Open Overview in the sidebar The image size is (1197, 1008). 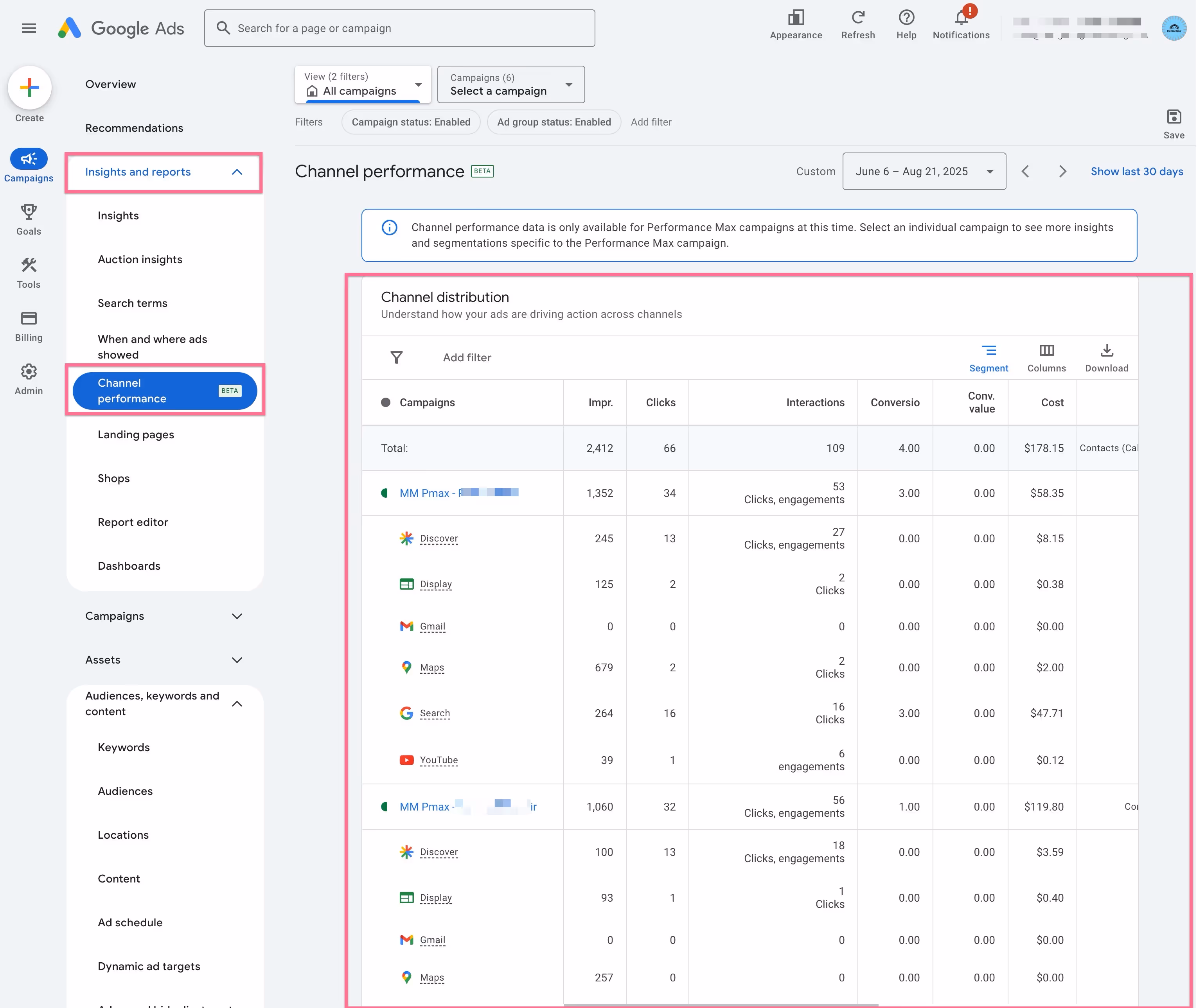pos(110,84)
